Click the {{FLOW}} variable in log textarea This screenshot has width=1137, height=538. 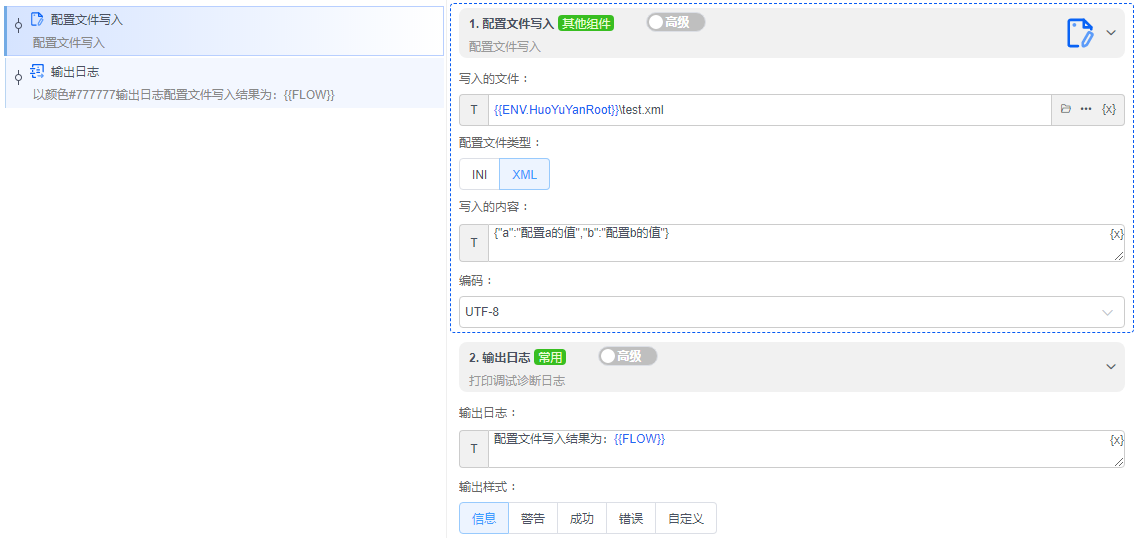pos(640,439)
